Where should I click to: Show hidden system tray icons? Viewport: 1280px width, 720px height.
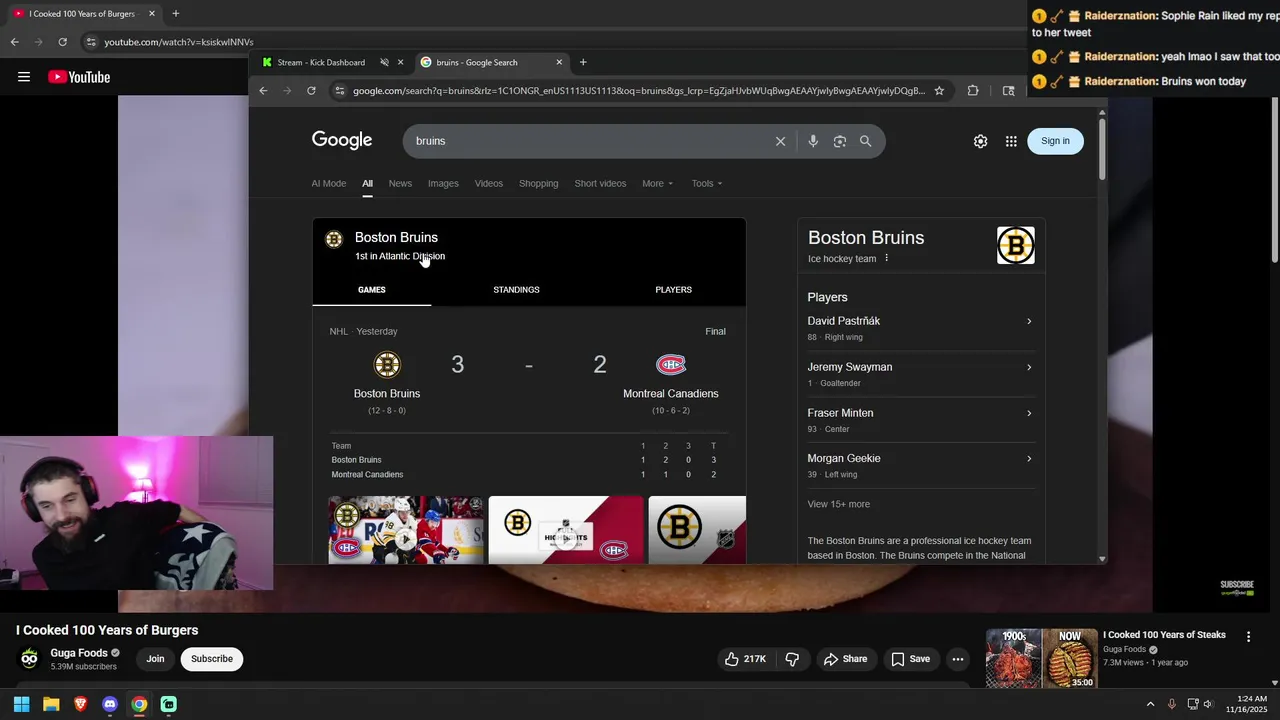pyautogui.click(x=1150, y=704)
